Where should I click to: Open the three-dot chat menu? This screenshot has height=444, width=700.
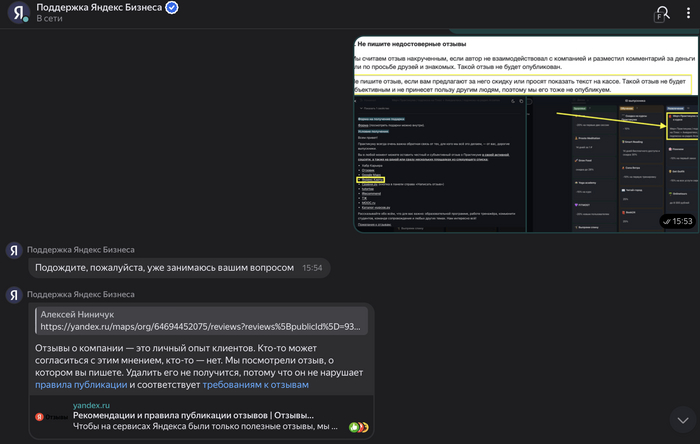(x=688, y=13)
